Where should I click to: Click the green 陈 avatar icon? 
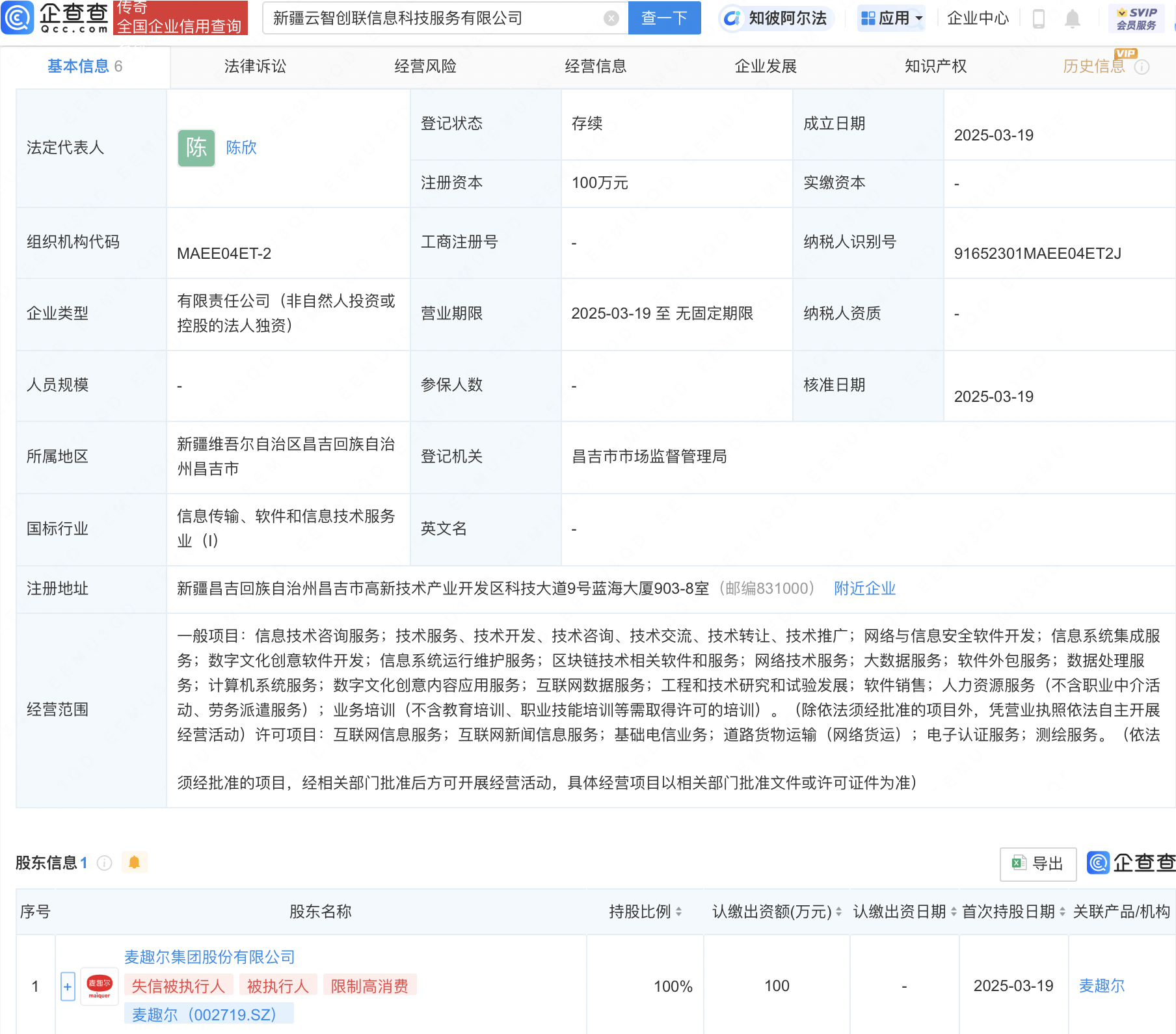point(196,148)
